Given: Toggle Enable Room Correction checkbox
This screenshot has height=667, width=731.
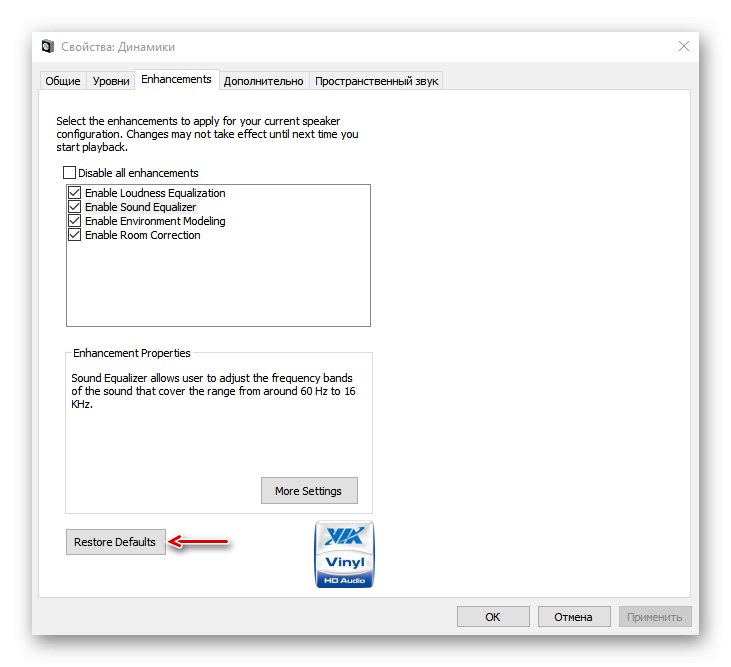Looking at the screenshot, I should (75, 234).
